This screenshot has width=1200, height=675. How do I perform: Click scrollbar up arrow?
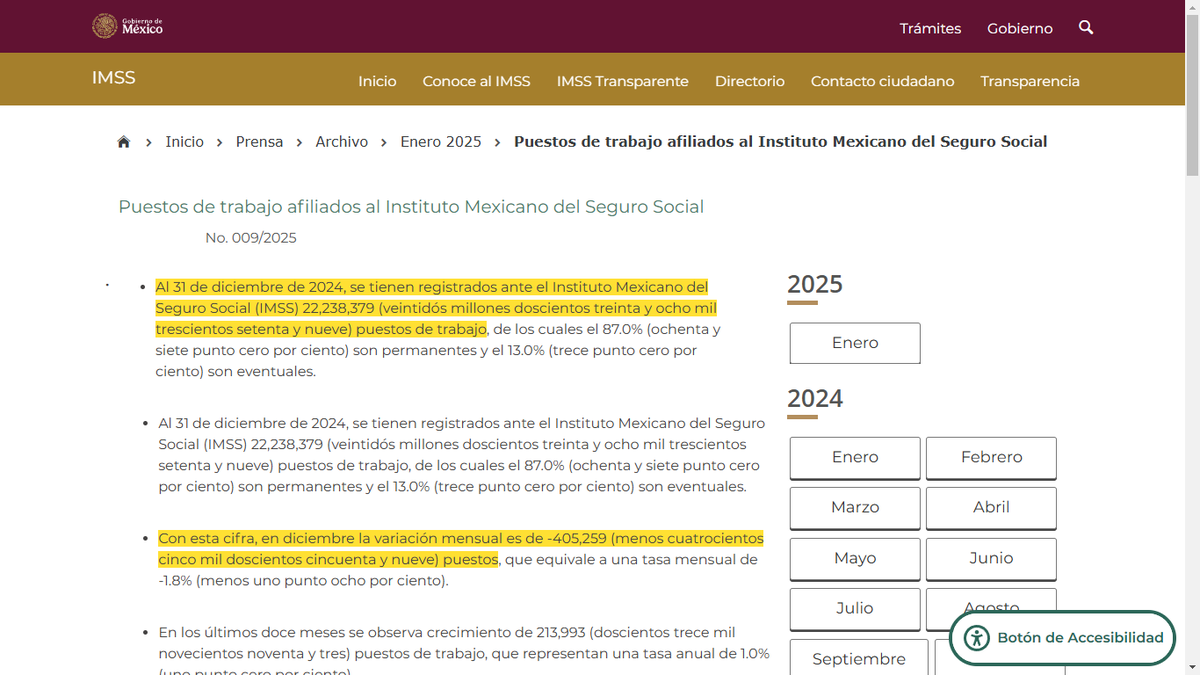(x=1192, y=8)
